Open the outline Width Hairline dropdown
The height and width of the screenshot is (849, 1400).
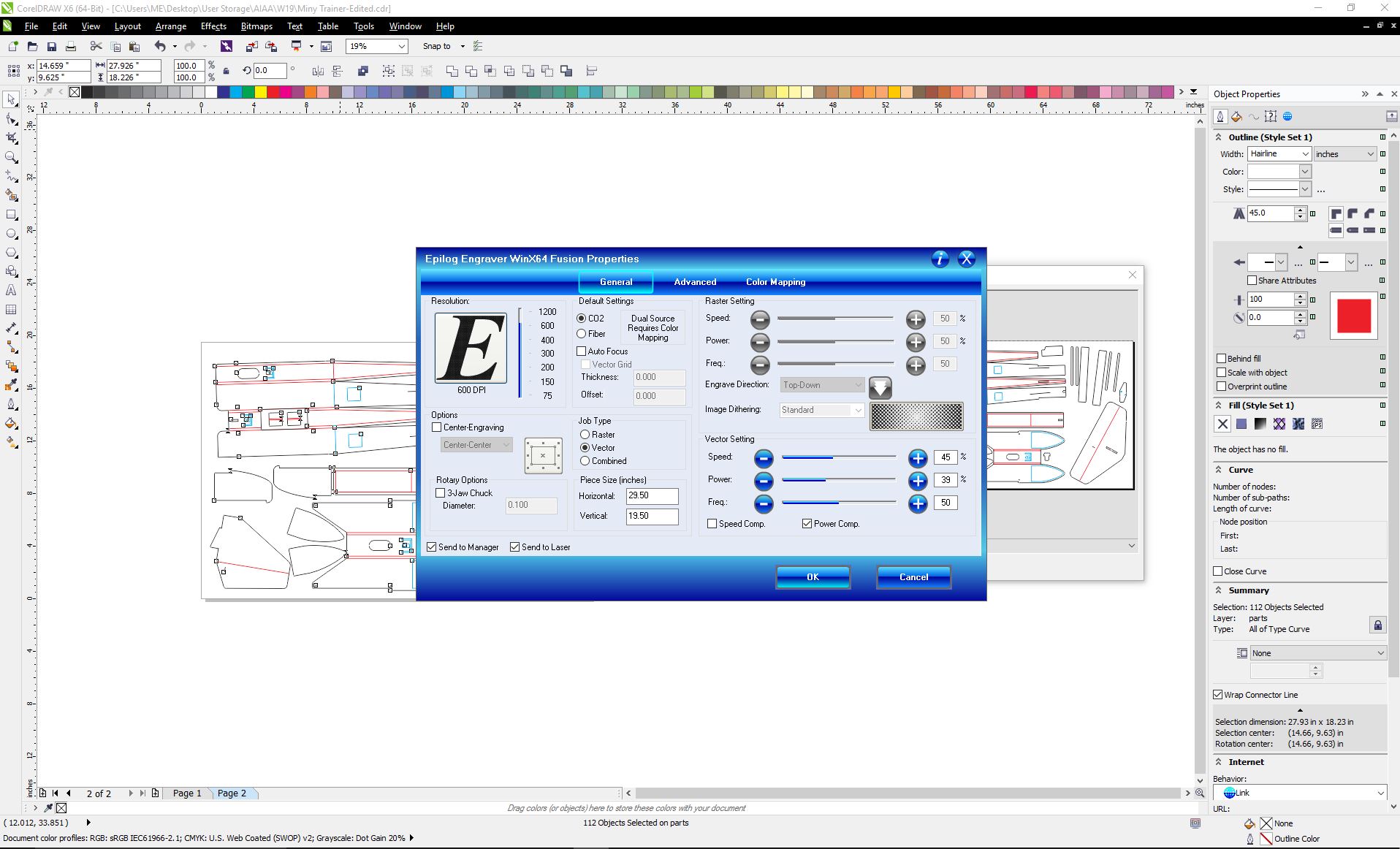(1305, 154)
